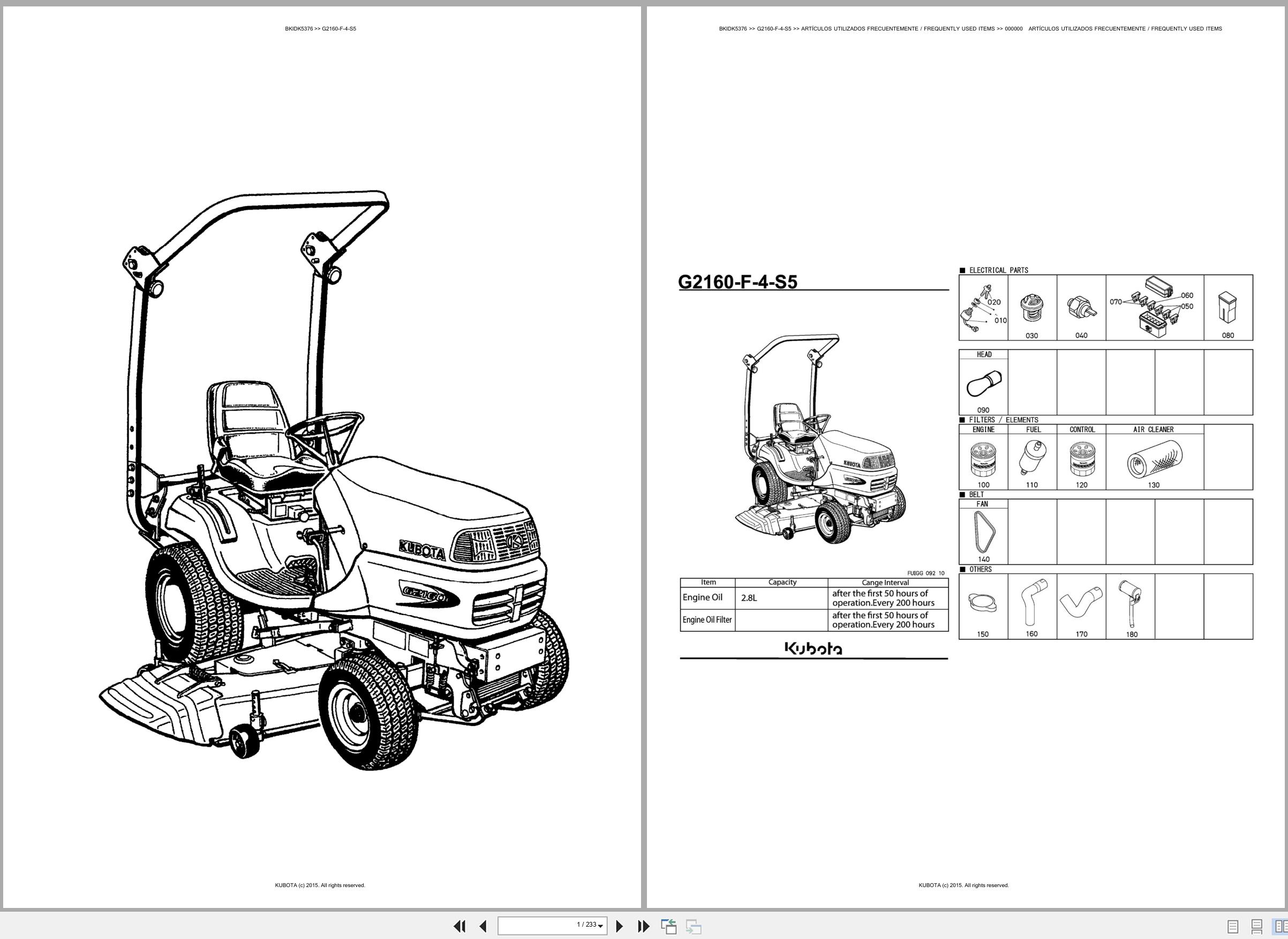
Task: Go to the first page
Action: (x=460, y=927)
